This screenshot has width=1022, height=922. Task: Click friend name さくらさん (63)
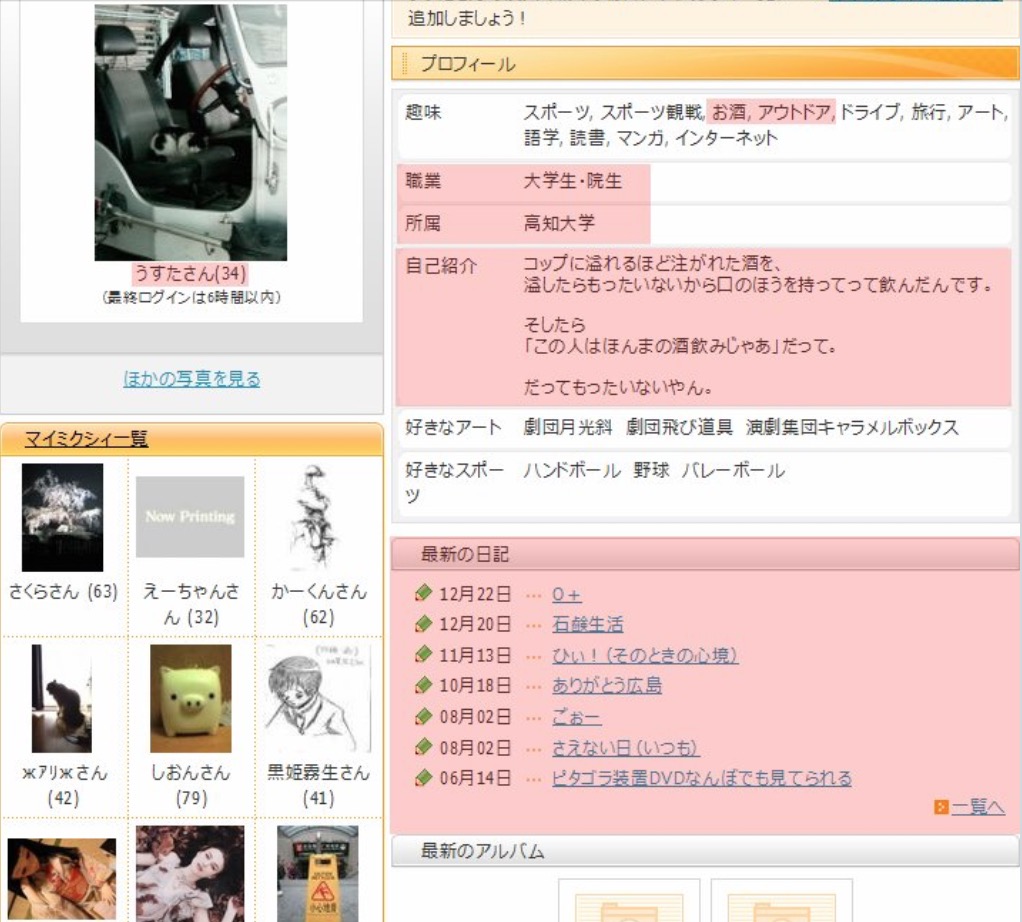(x=63, y=592)
